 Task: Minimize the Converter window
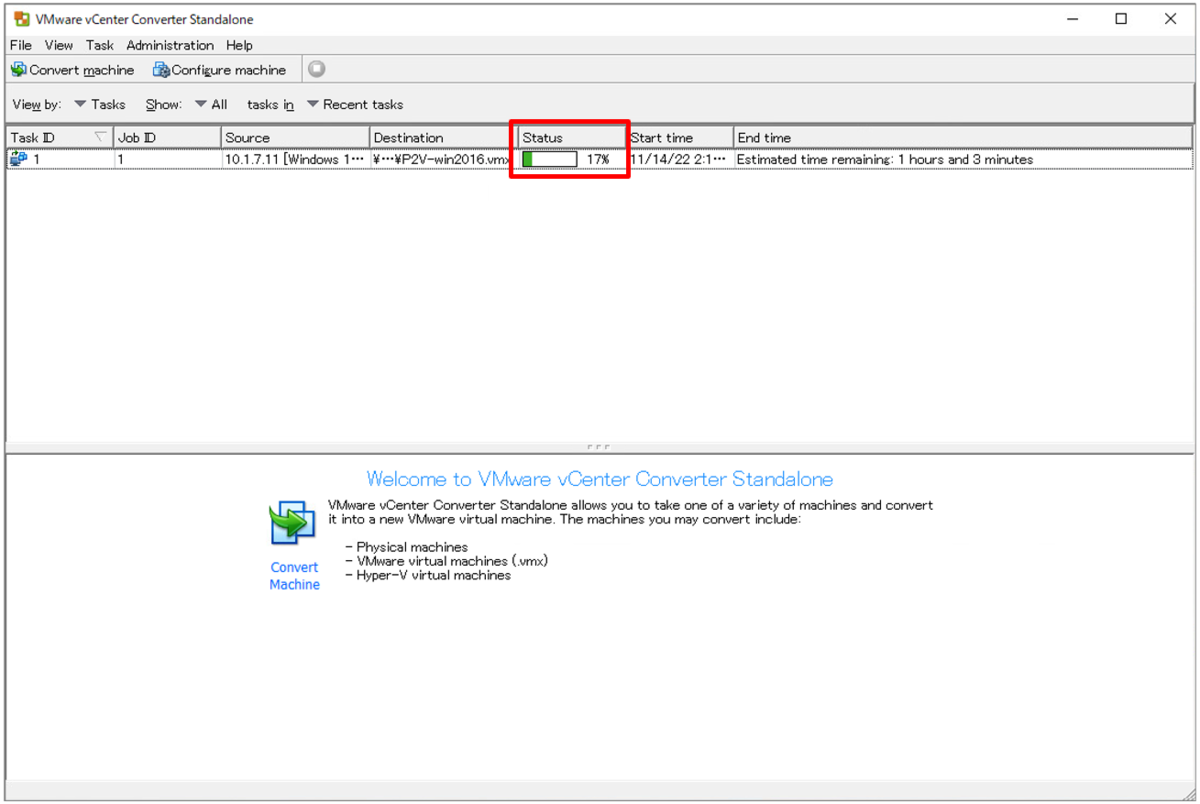[x=1072, y=19]
